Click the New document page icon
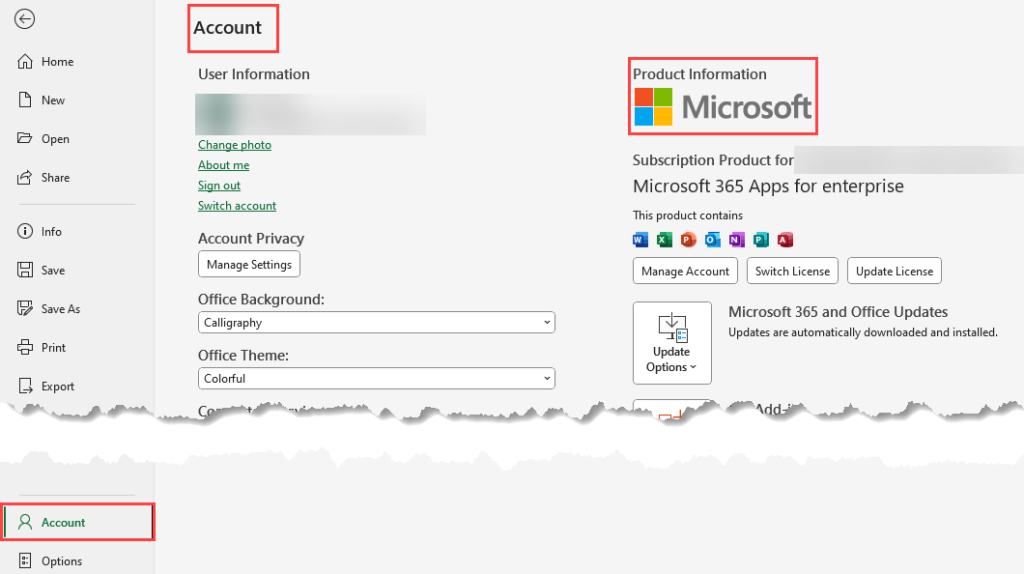 click(x=25, y=100)
